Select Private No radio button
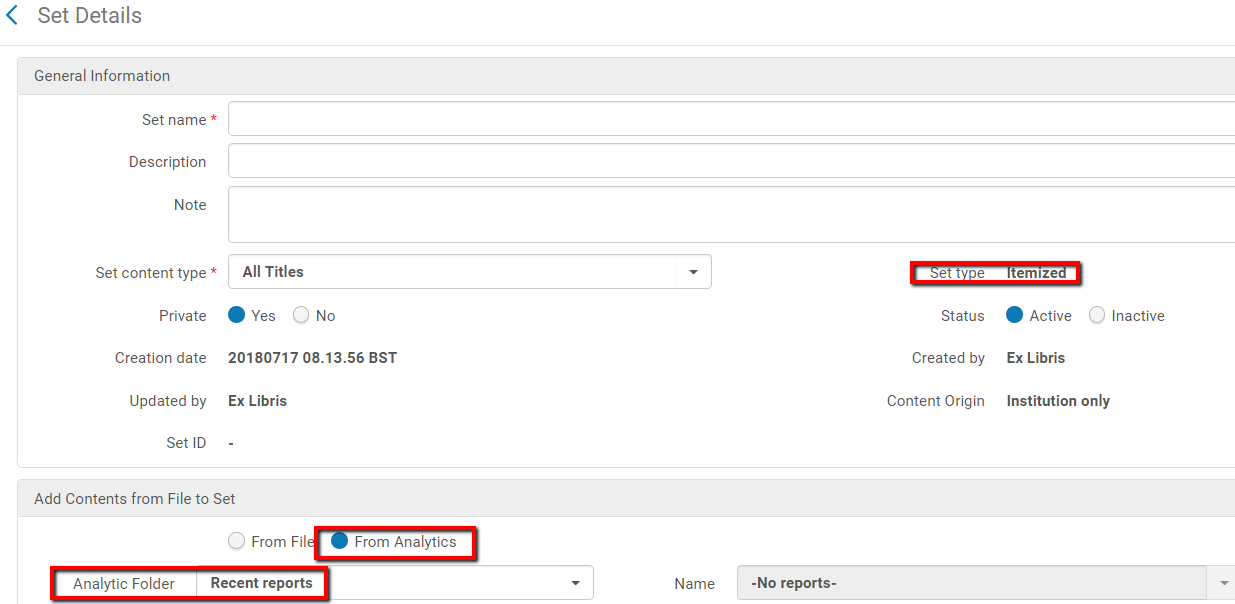Image resolution: width=1235 pixels, height=604 pixels. [x=301, y=315]
